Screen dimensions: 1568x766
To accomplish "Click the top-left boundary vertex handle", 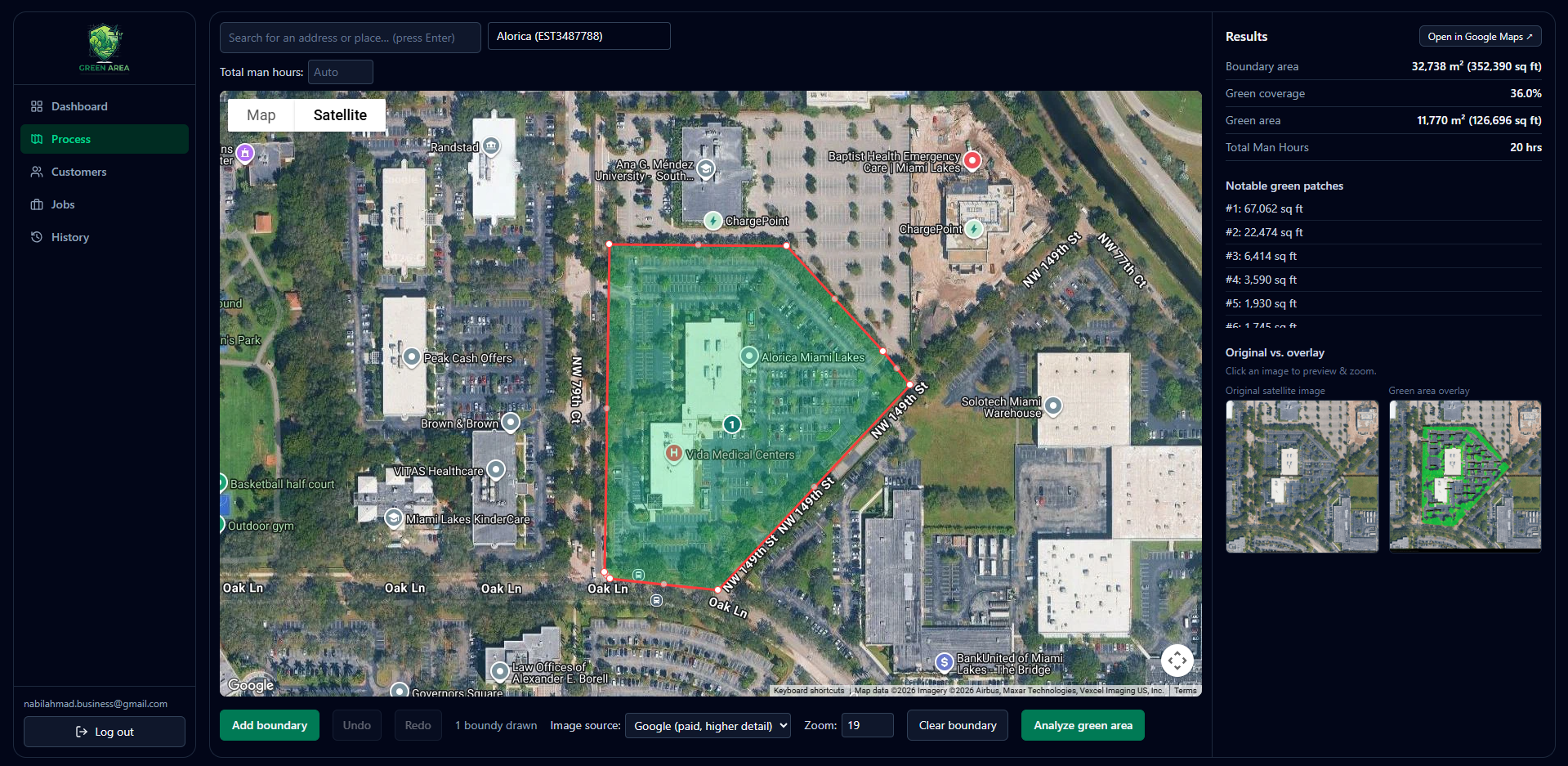I will (610, 244).
